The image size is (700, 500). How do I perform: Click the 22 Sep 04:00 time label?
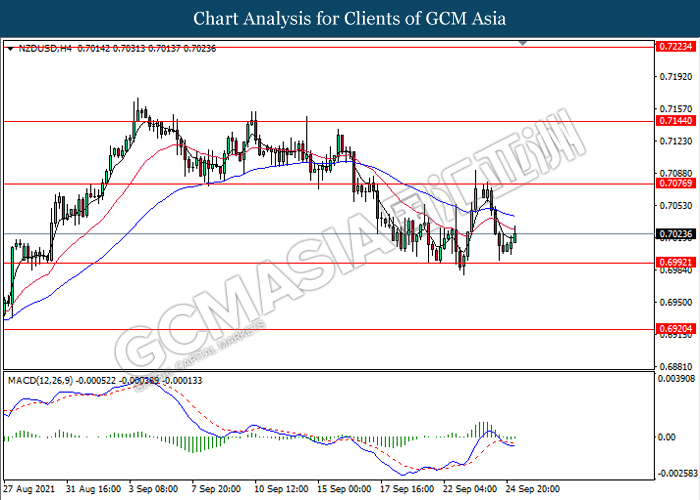470,489
